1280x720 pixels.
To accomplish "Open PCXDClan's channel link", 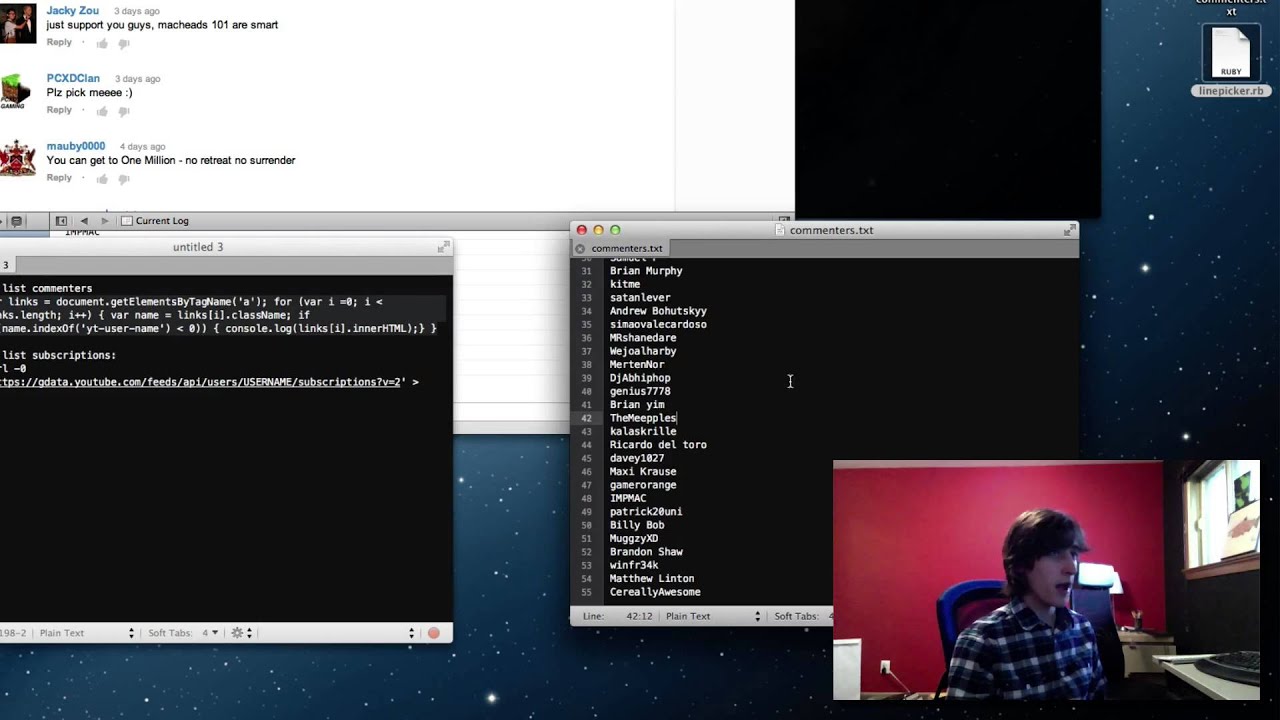I will coord(73,78).
